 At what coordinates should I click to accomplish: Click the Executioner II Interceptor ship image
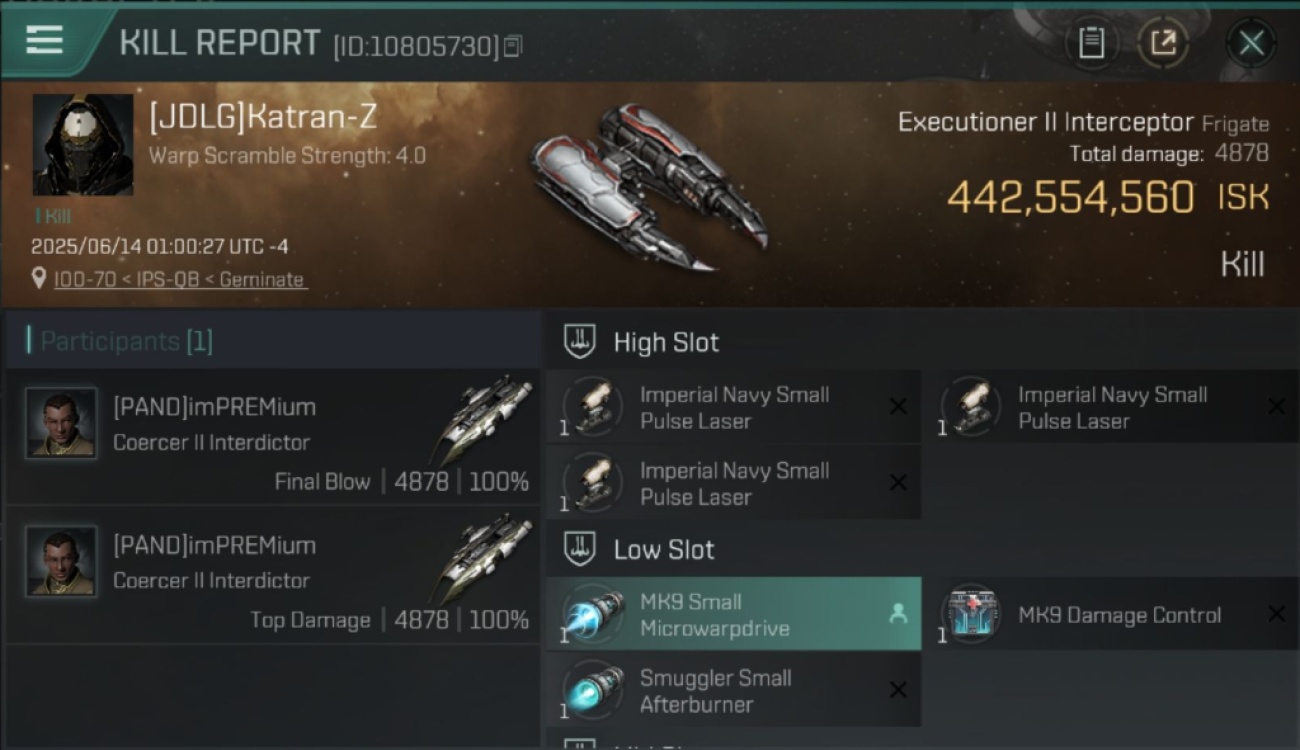650,187
